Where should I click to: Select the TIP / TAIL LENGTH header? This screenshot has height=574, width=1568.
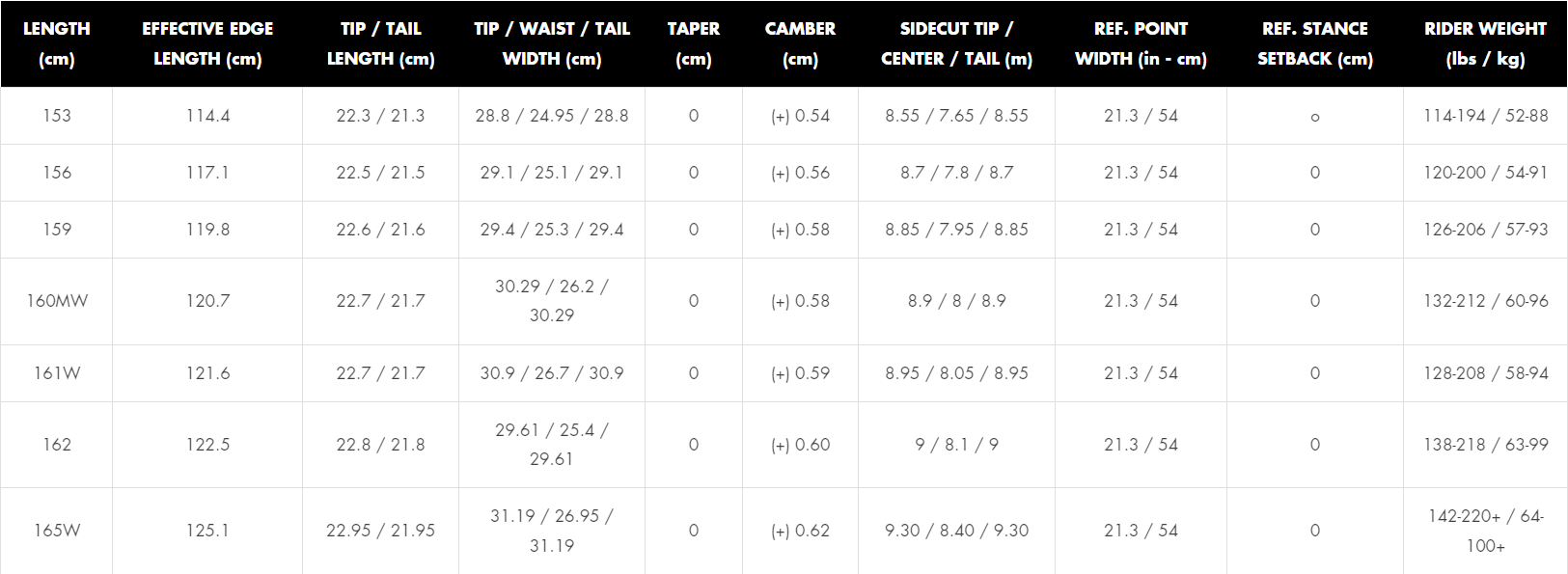click(380, 43)
